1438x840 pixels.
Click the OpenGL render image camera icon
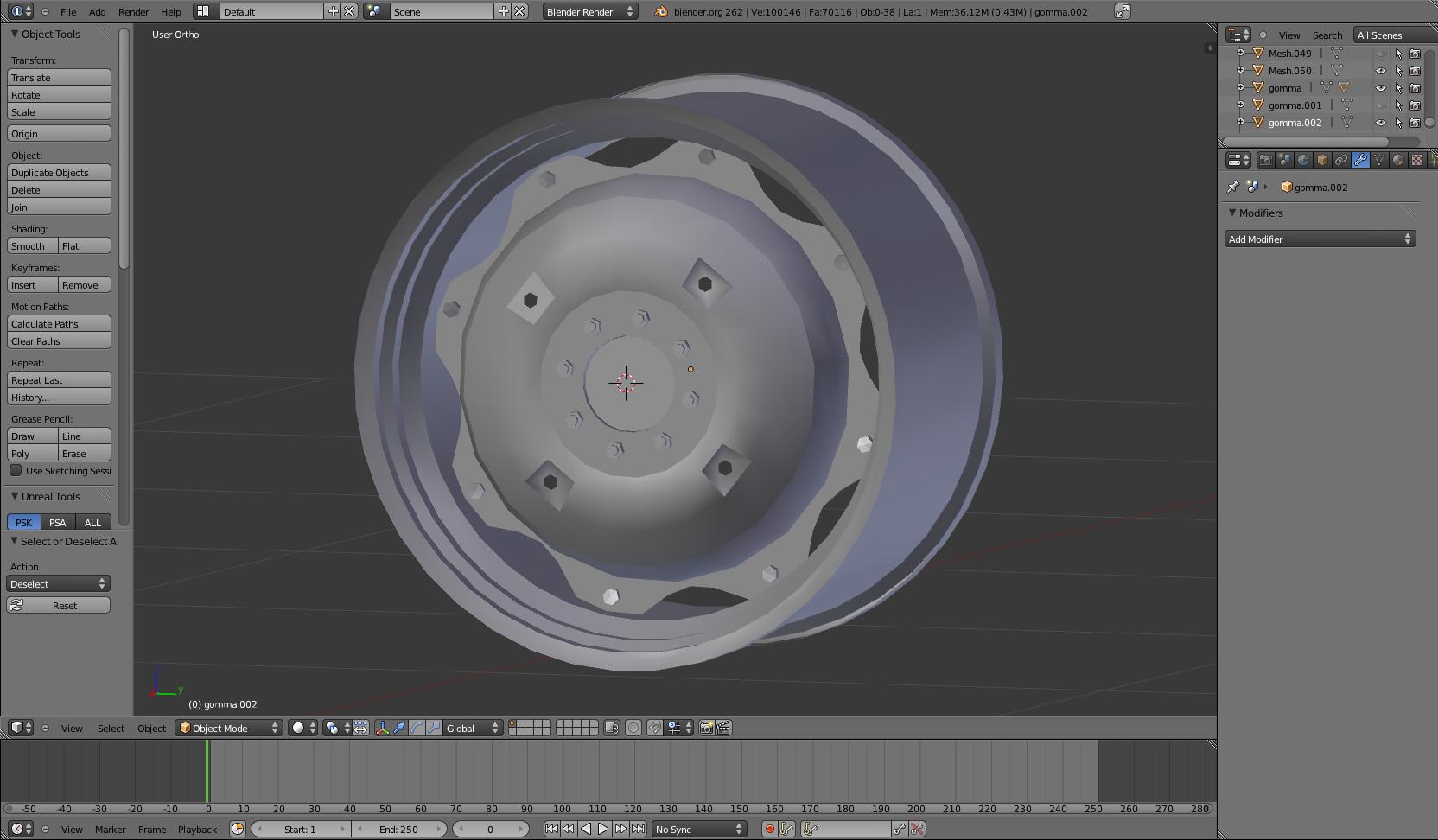click(x=706, y=728)
